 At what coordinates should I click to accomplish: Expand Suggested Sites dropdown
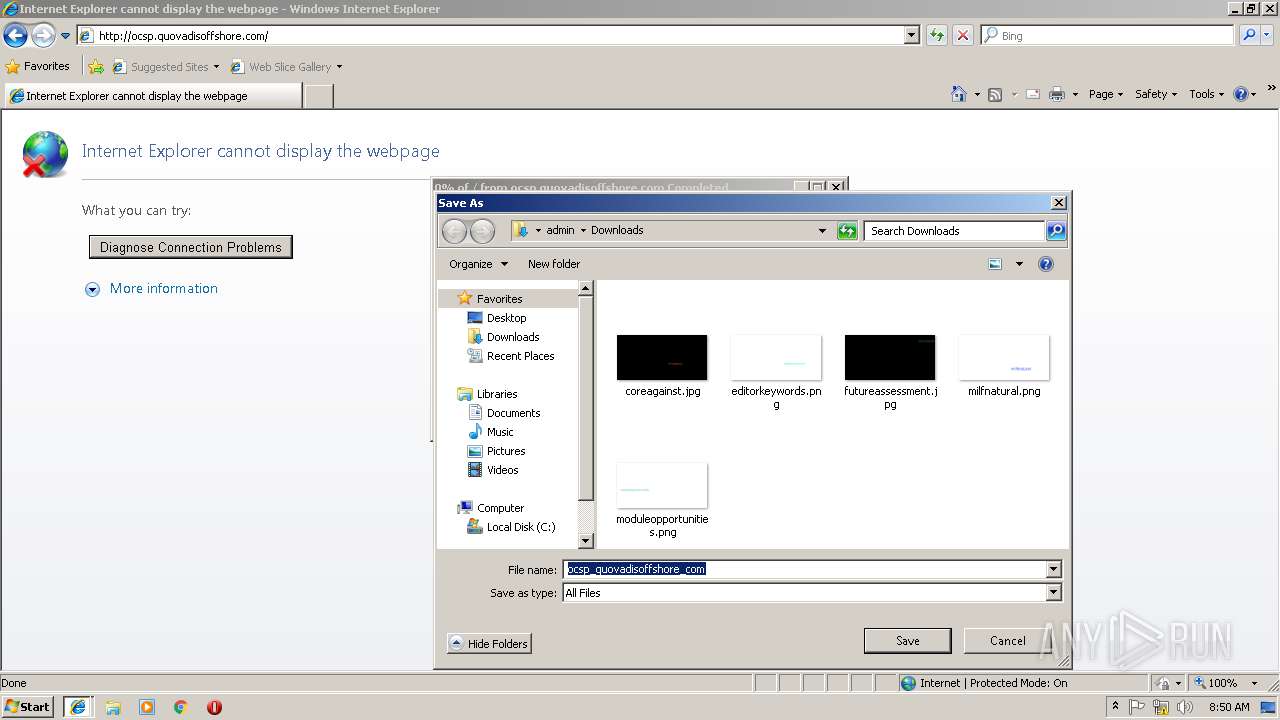pyautogui.click(x=216, y=67)
